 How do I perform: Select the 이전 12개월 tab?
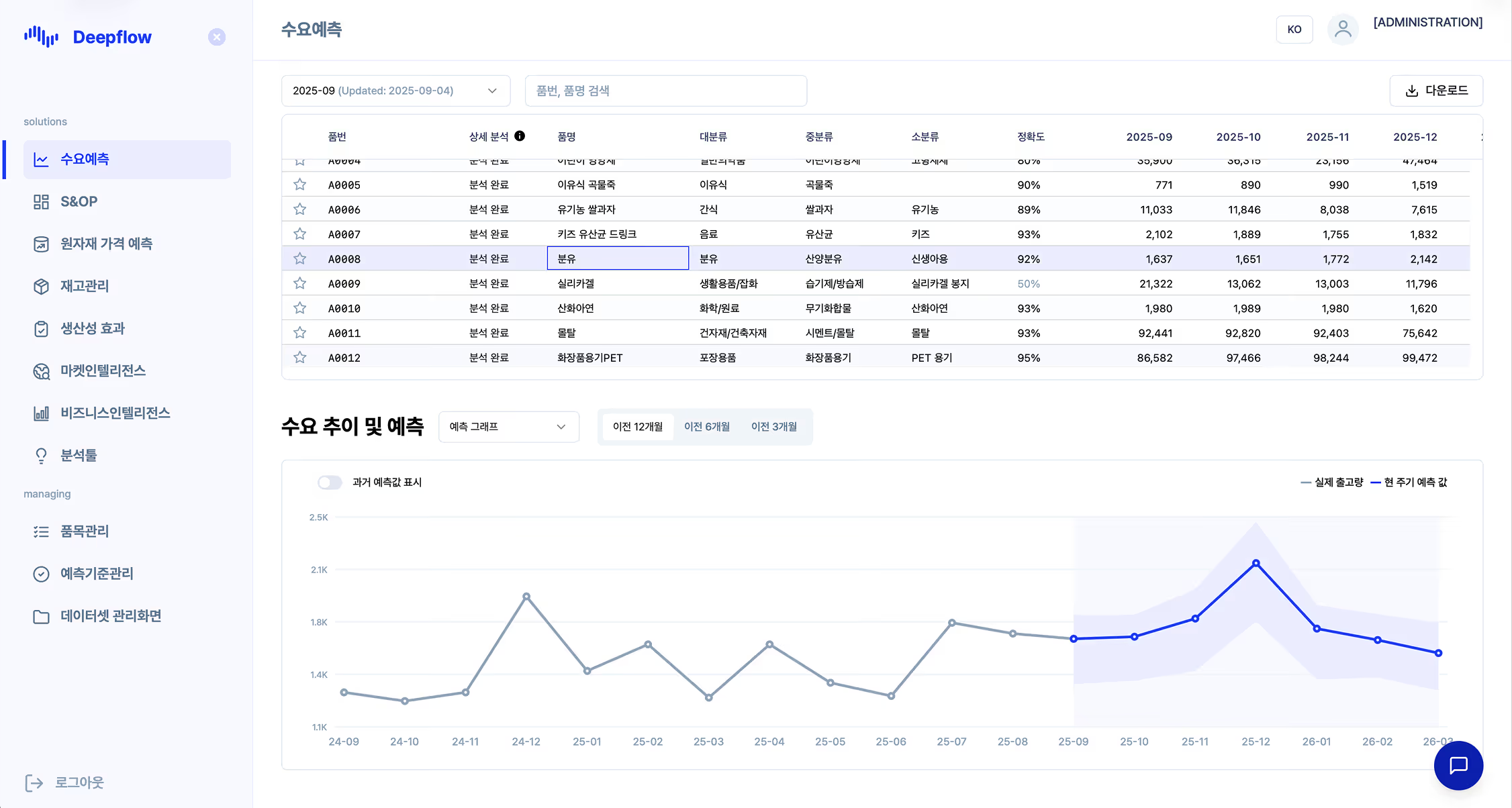(638, 427)
